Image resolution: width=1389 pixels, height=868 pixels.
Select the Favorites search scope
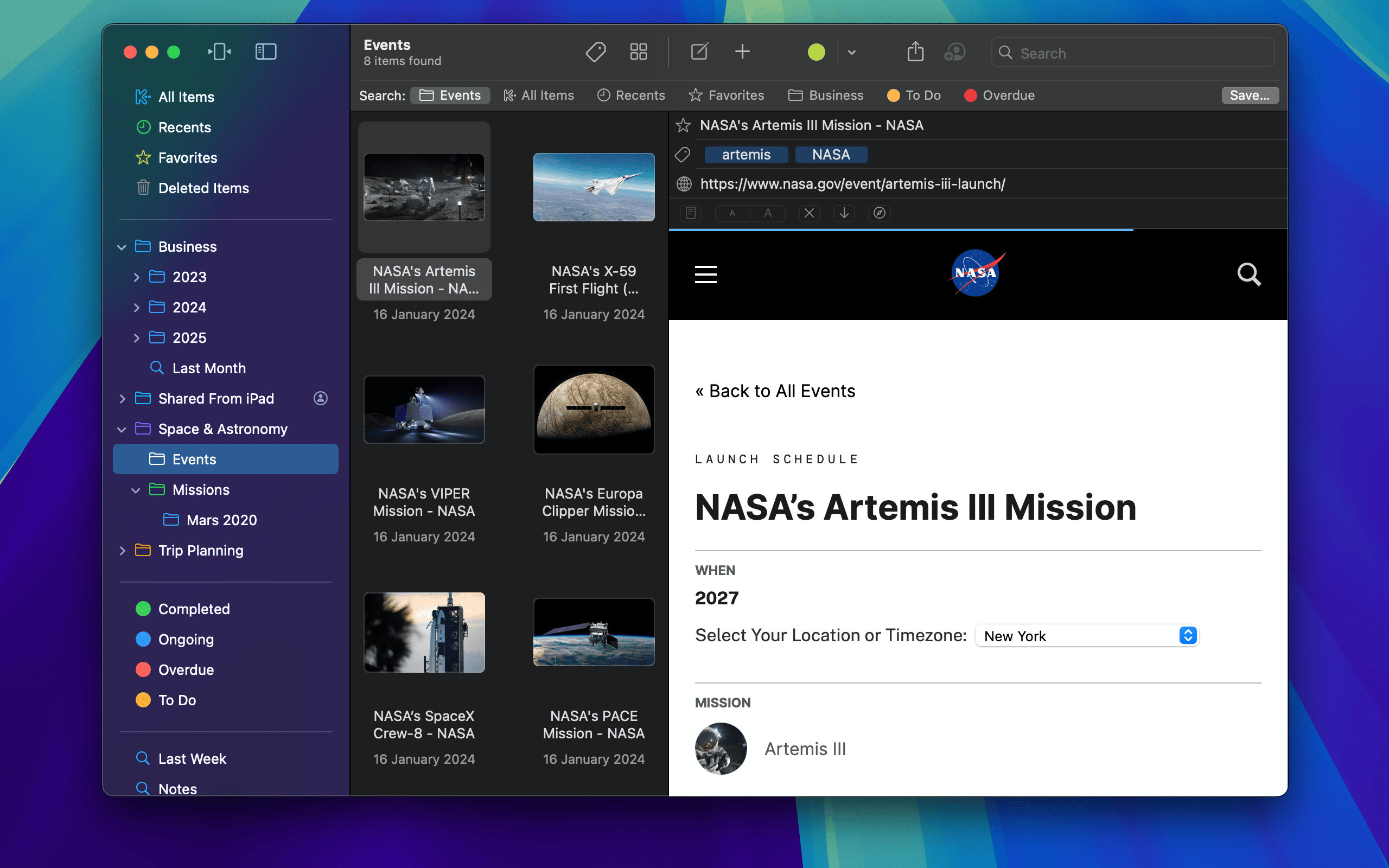point(726,95)
